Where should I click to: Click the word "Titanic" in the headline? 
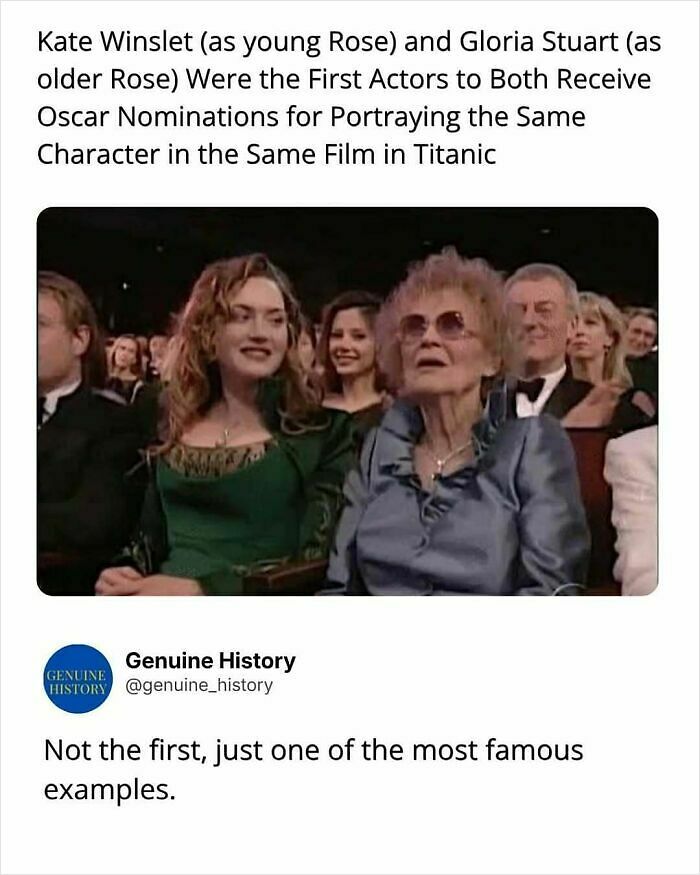coord(455,155)
